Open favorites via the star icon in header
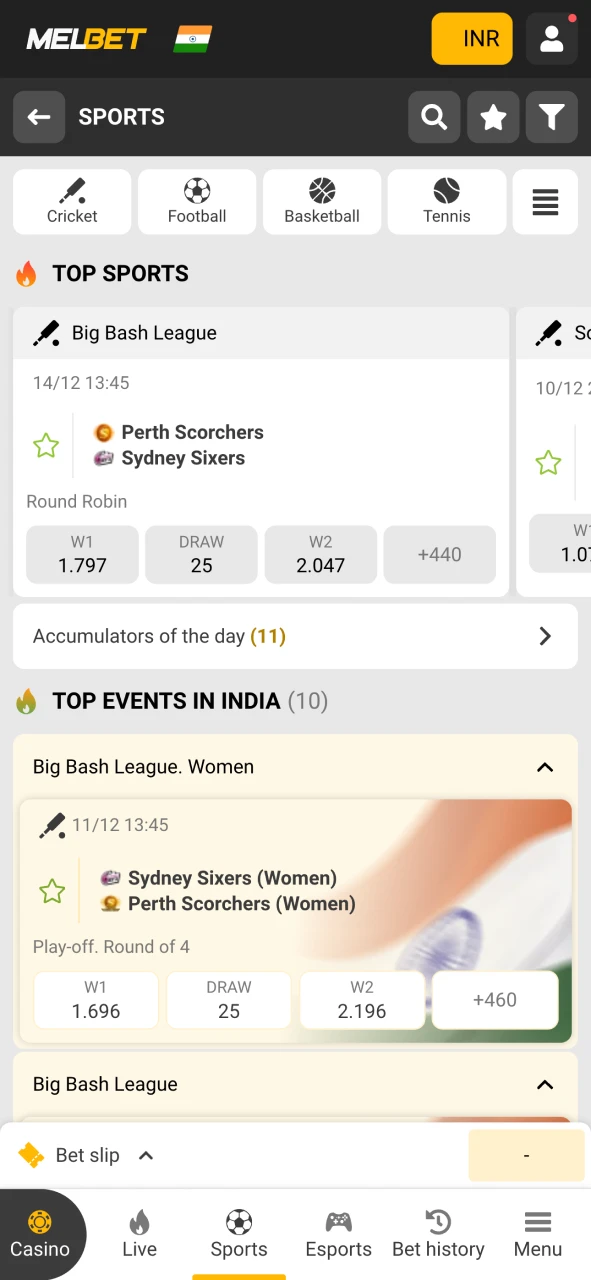The image size is (591, 1280). point(493,117)
